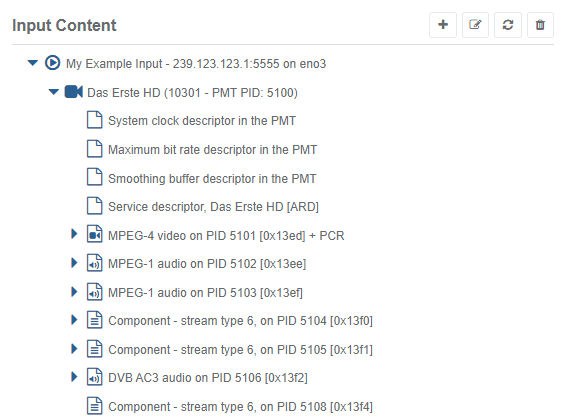
Task: Expand Component stream type 6 PID 5104
Action: tap(74, 320)
